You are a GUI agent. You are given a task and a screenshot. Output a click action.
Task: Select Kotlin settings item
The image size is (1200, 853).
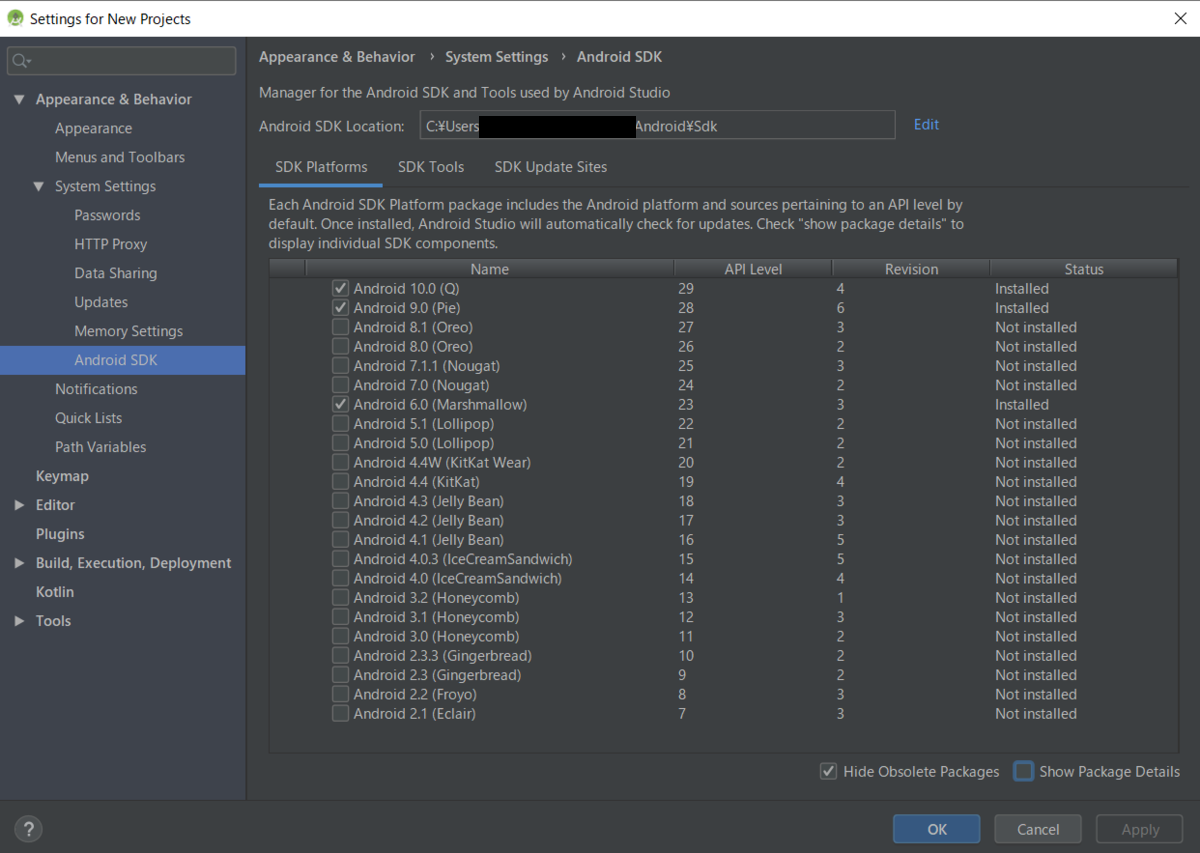(55, 592)
